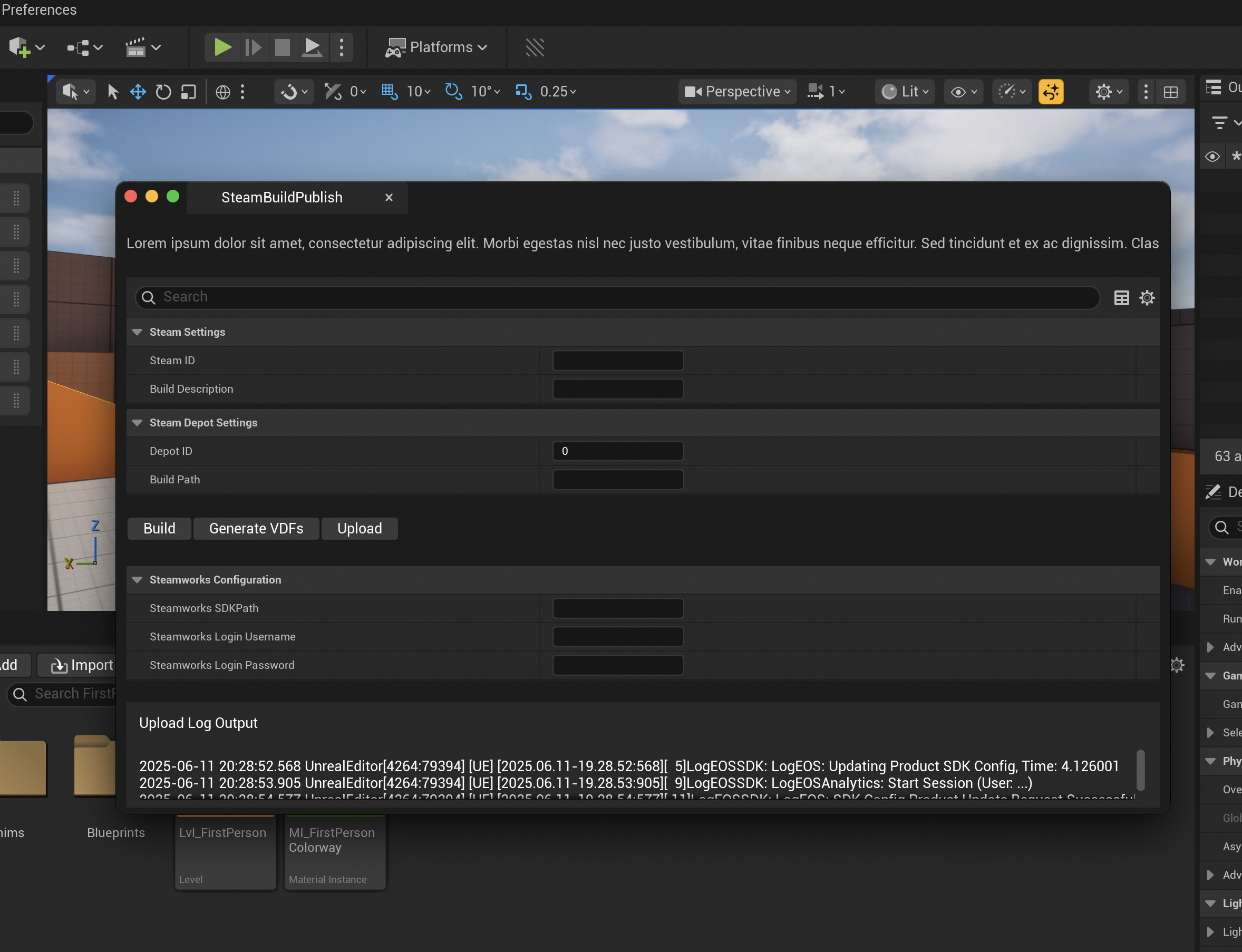This screenshot has height=952, width=1242.
Task: Open the Lit view mode menu
Action: 906,92
